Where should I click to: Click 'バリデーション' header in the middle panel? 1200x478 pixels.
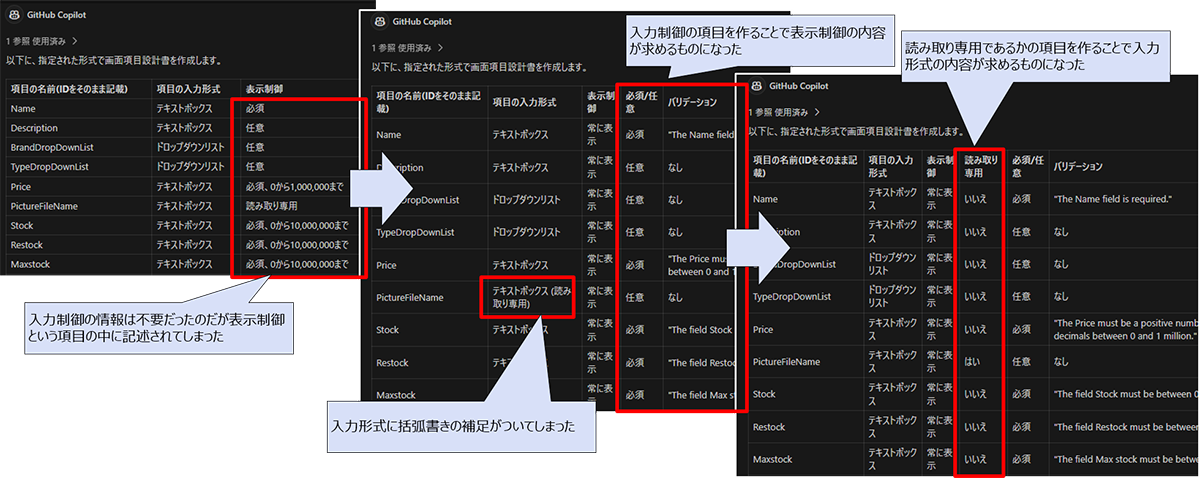coord(692,101)
